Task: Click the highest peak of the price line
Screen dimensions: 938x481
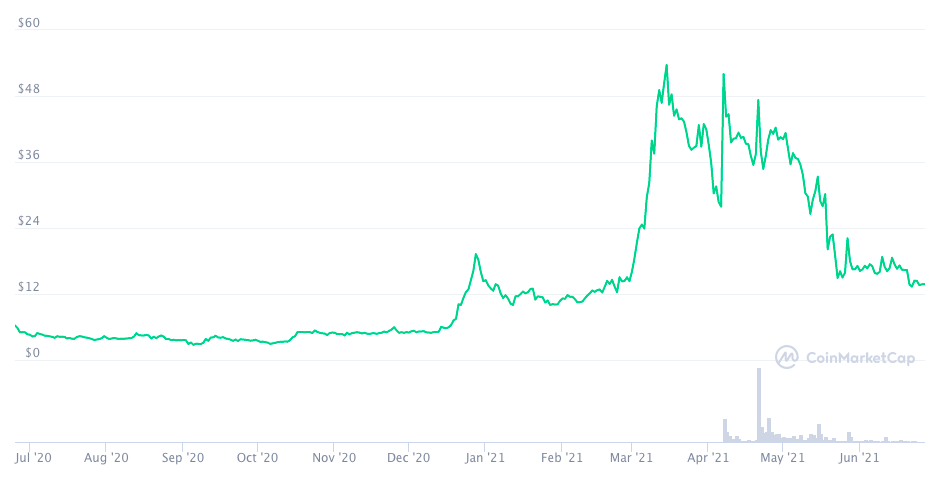Action: 666,66
